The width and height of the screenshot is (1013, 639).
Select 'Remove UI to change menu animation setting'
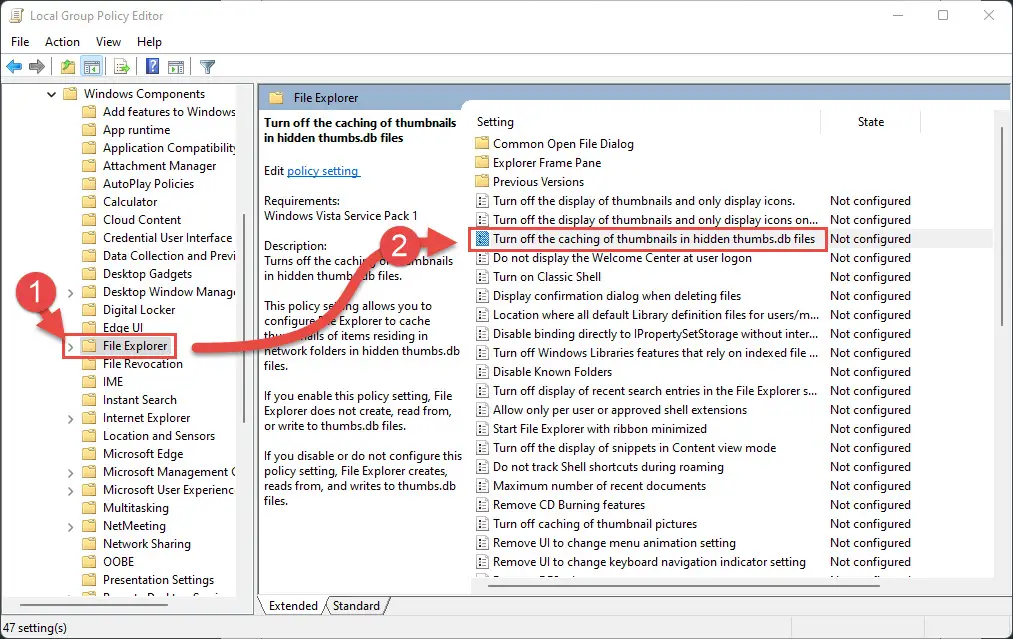coord(614,543)
